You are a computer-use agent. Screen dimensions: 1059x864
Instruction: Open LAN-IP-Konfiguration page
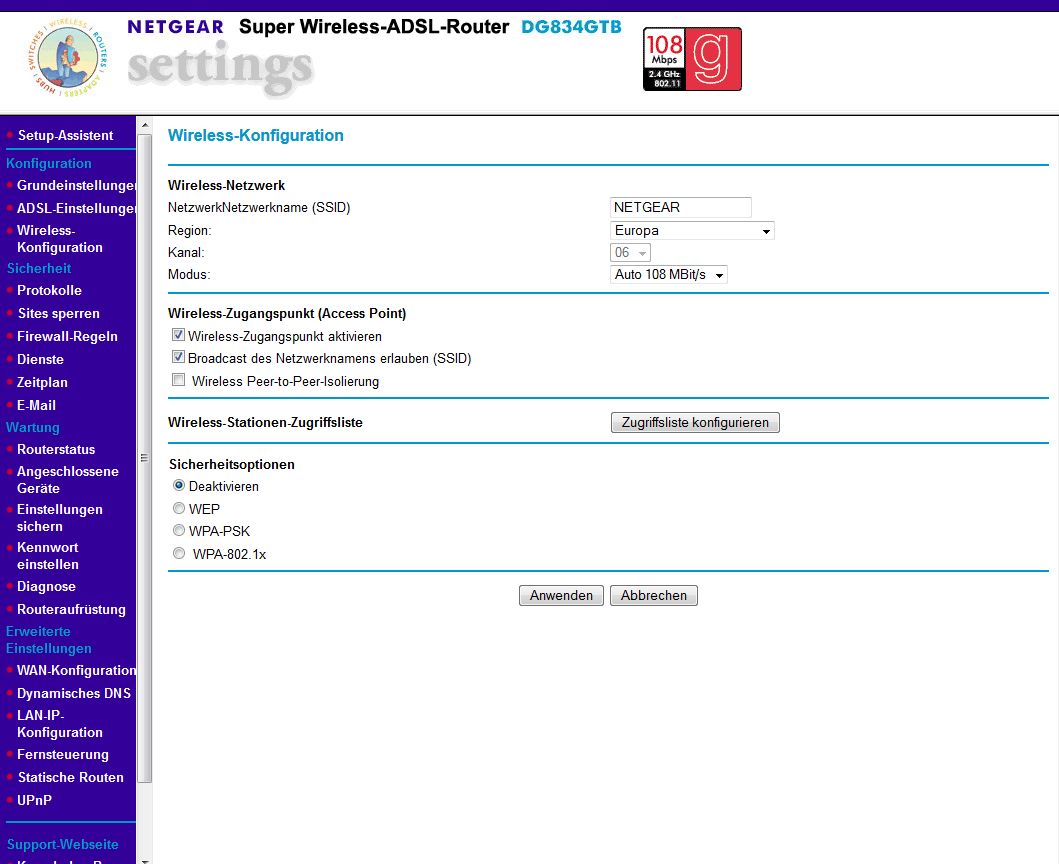point(59,723)
